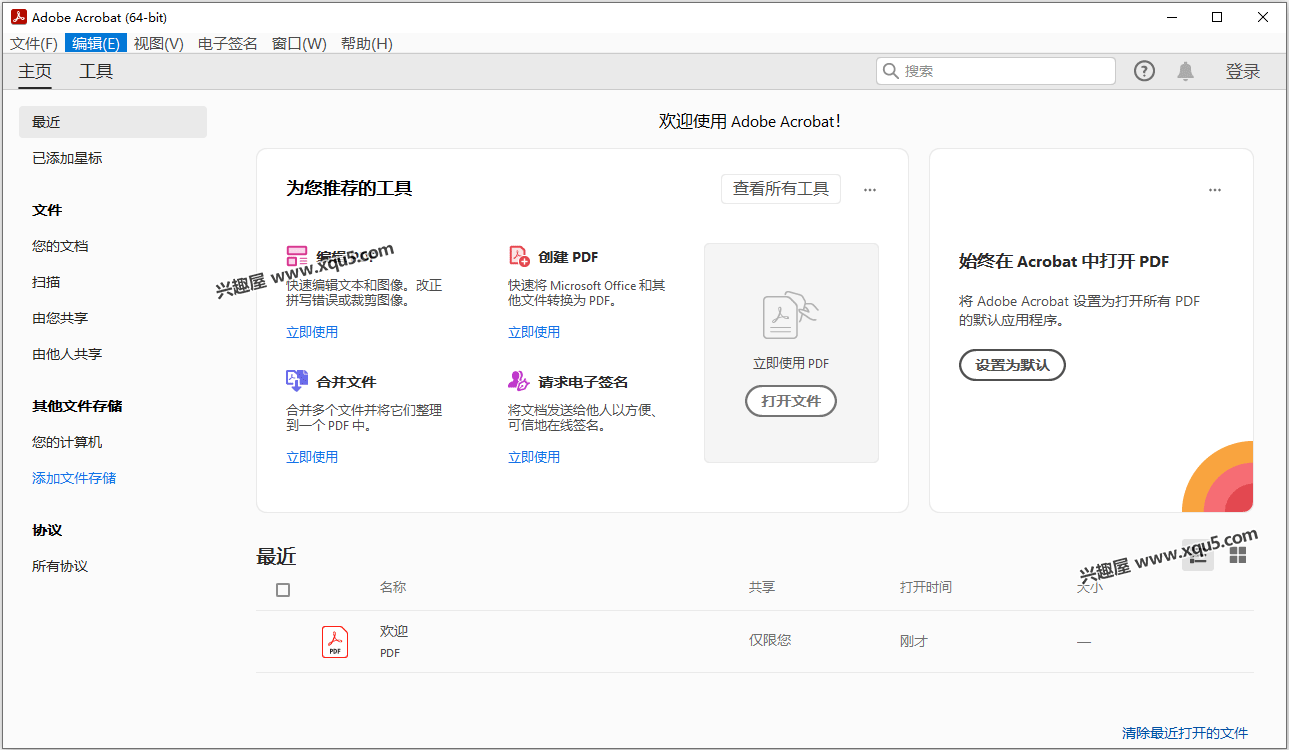
Task: Open more options in recommended tools card
Action: (870, 189)
